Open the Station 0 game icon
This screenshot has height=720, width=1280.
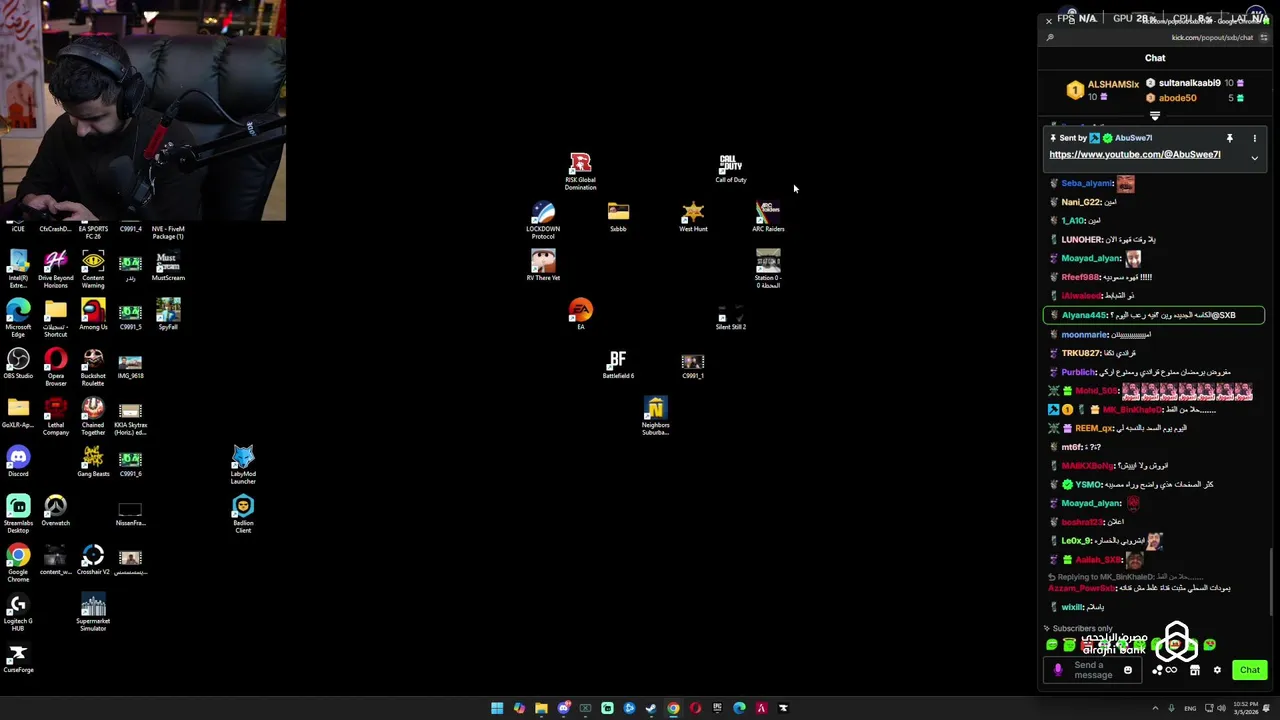[768, 269]
